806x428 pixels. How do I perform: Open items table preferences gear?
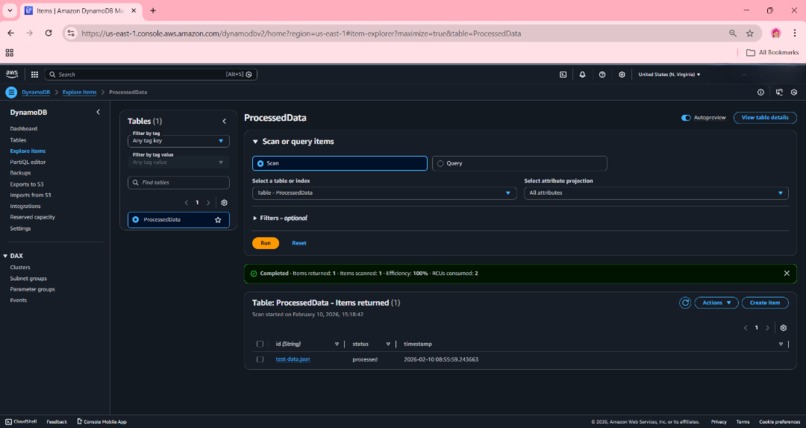783,328
